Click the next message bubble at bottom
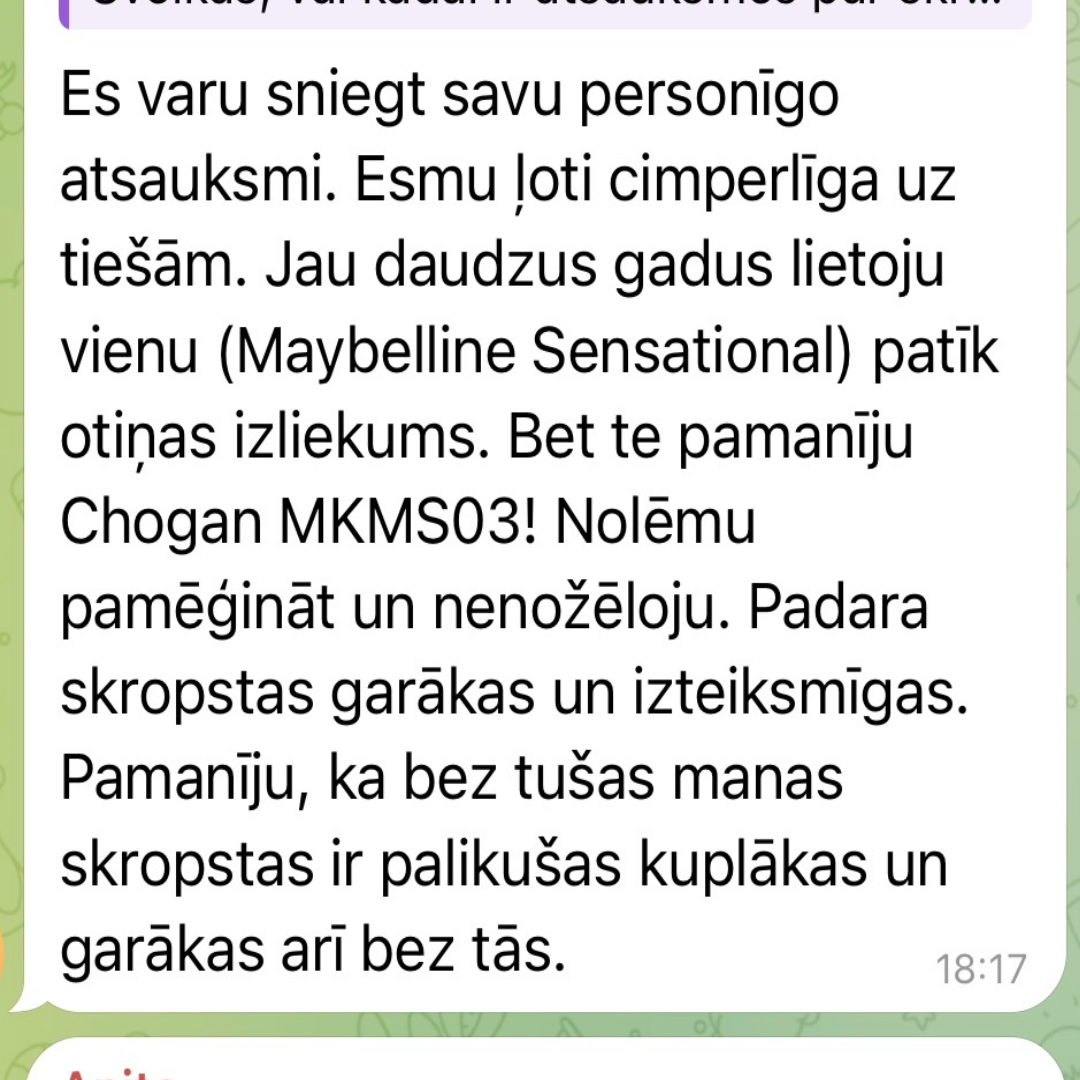 (x=546, y=1059)
